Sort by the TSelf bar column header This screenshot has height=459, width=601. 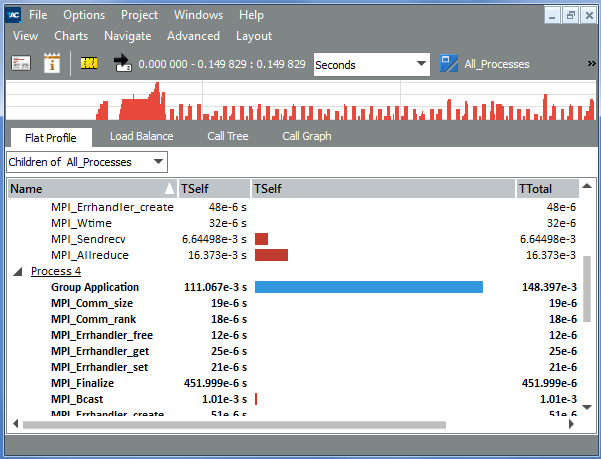tap(383, 189)
